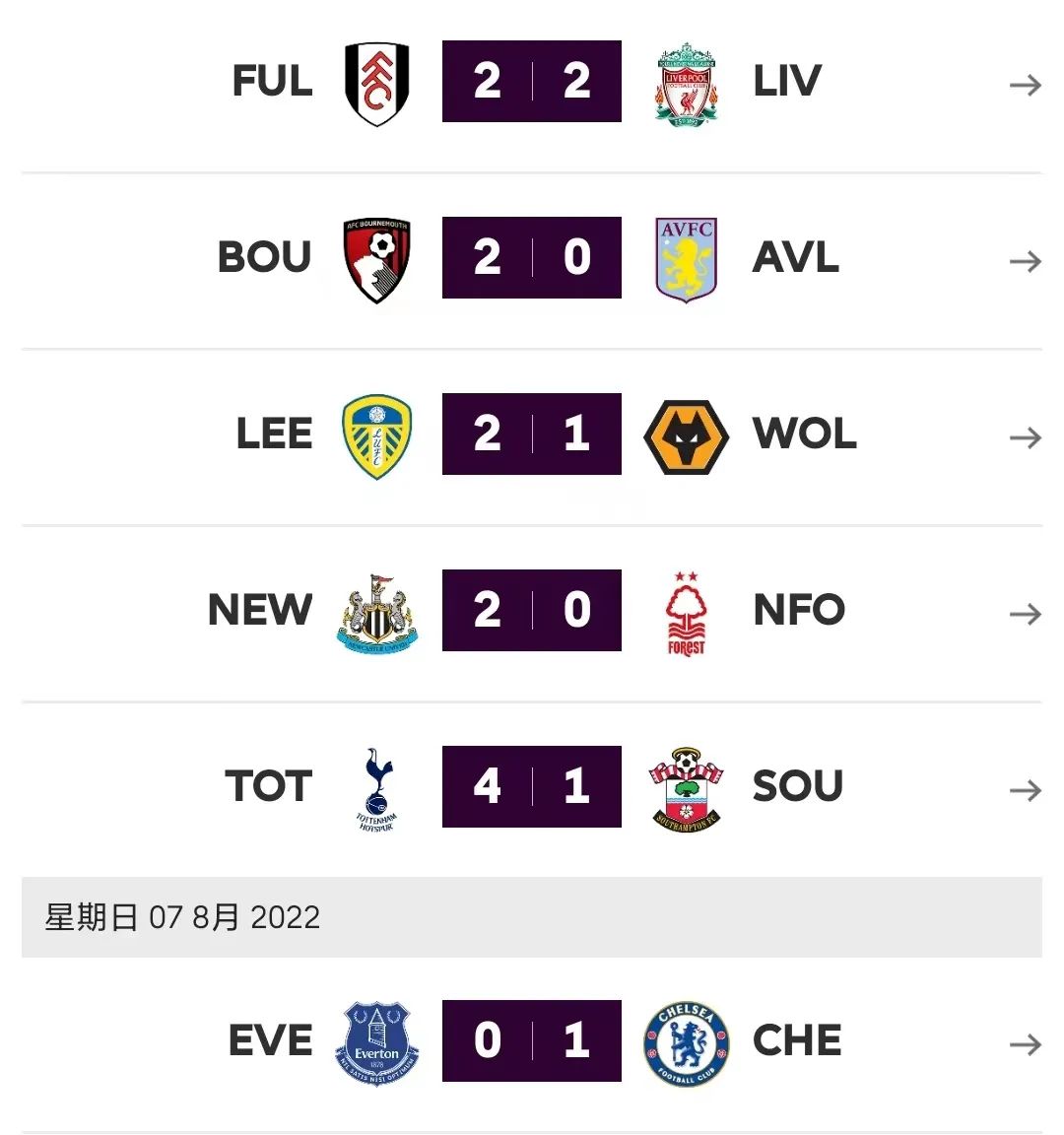Click the Aston Villa crest

(686, 259)
